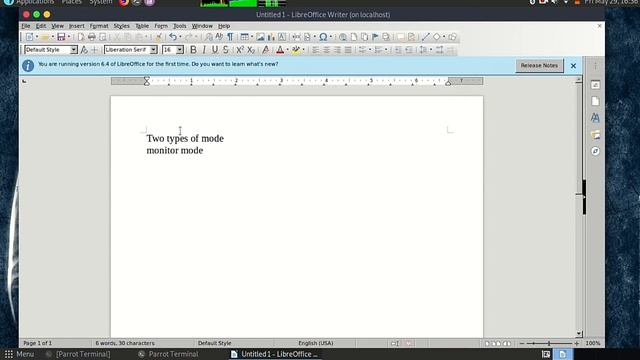The height and width of the screenshot is (360, 640).
Task: Open the Tools menu
Action: pos(180,26)
